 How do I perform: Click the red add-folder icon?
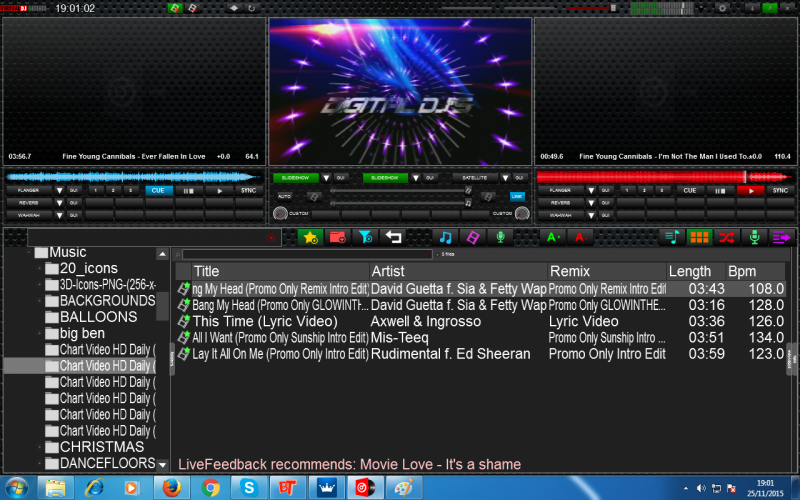(338, 237)
